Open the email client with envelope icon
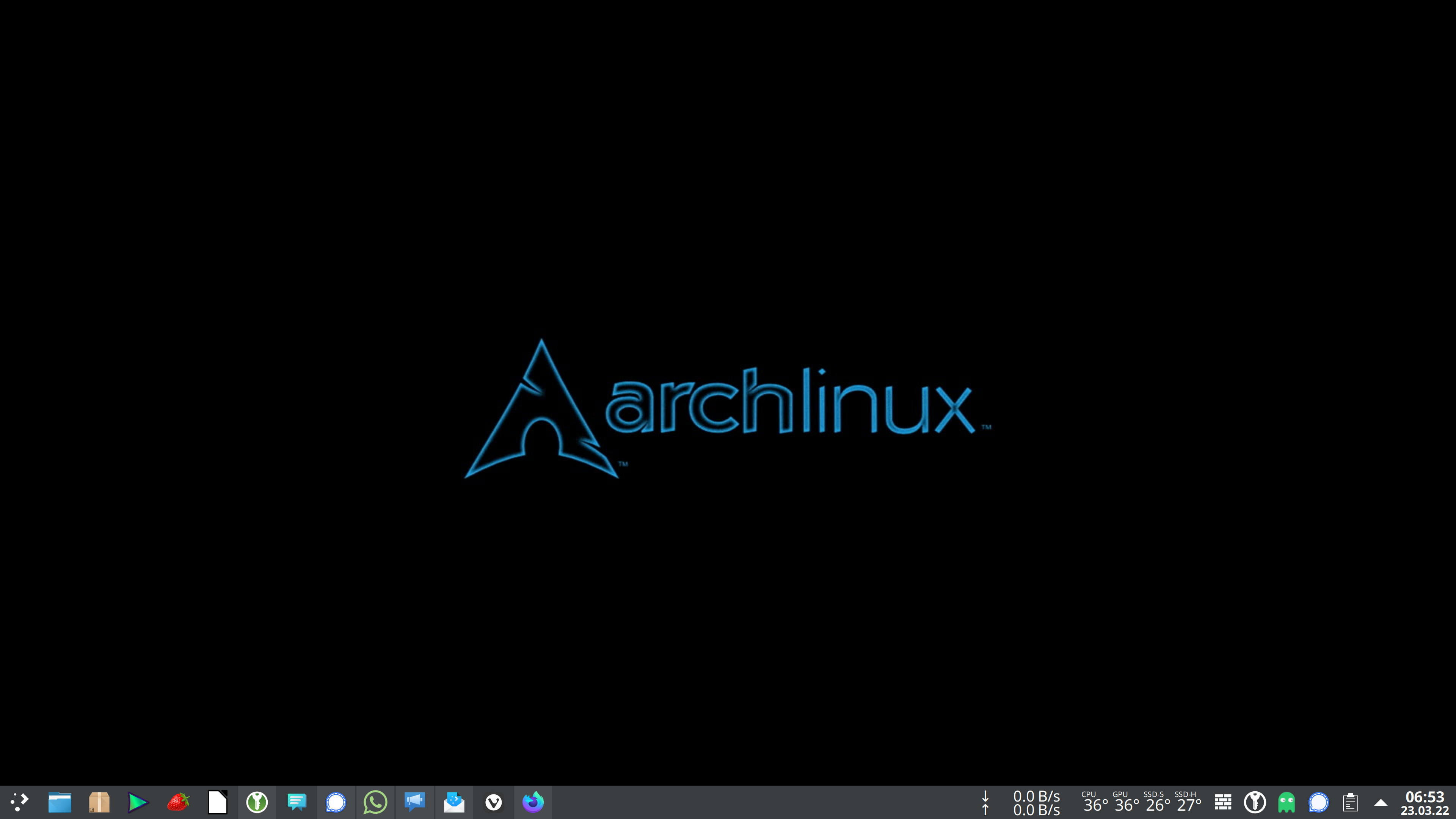The image size is (1456, 819). pos(454,802)
